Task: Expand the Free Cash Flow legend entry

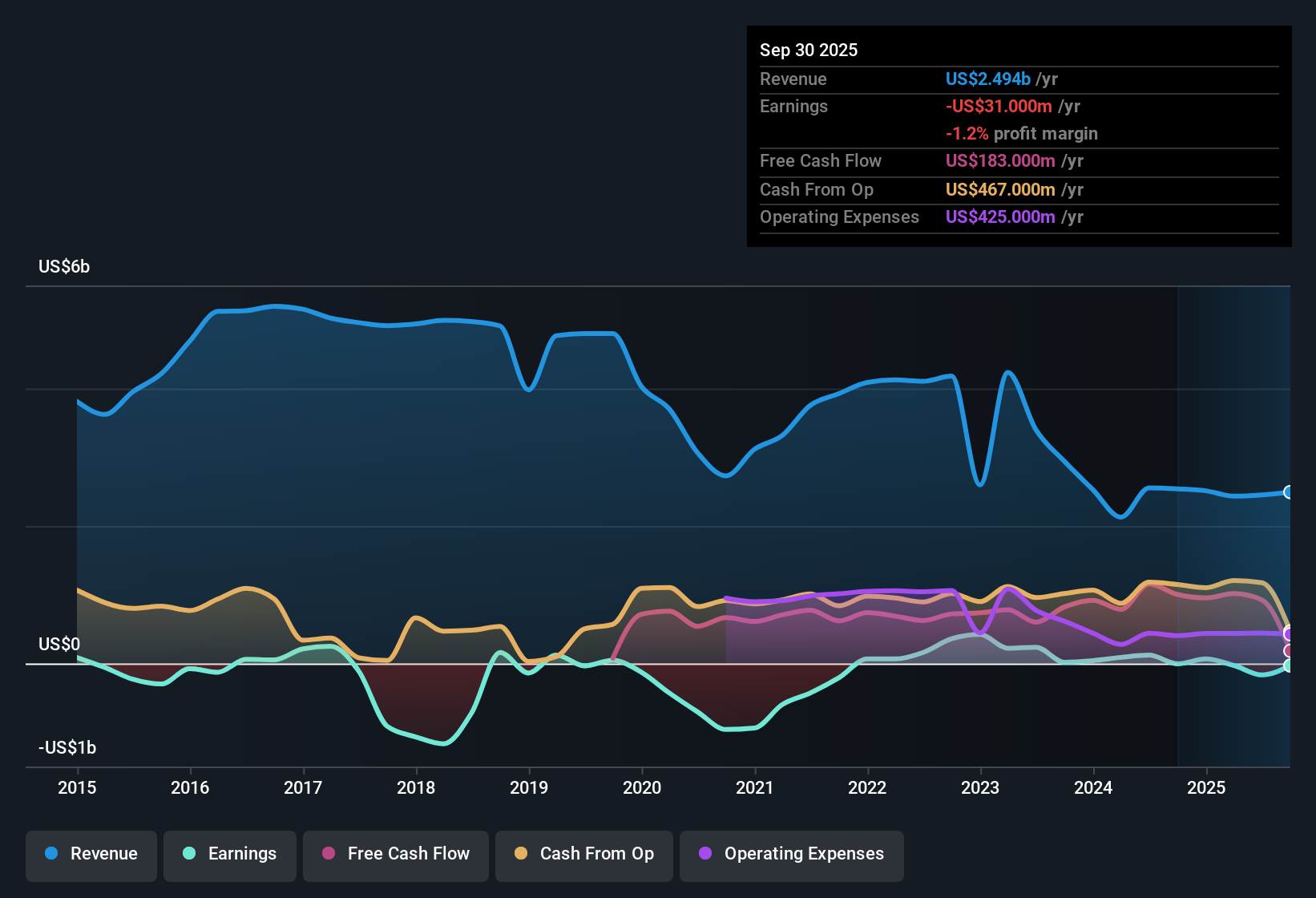Action: 395,854
